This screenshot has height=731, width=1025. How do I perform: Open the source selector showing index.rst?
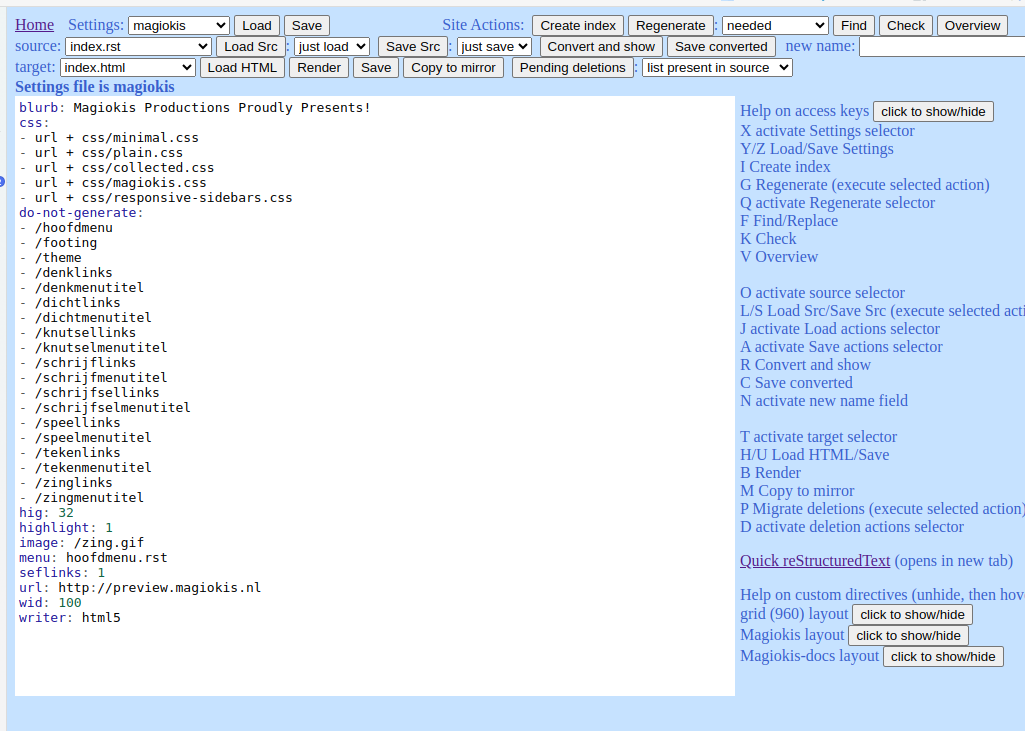click(138, 46)
